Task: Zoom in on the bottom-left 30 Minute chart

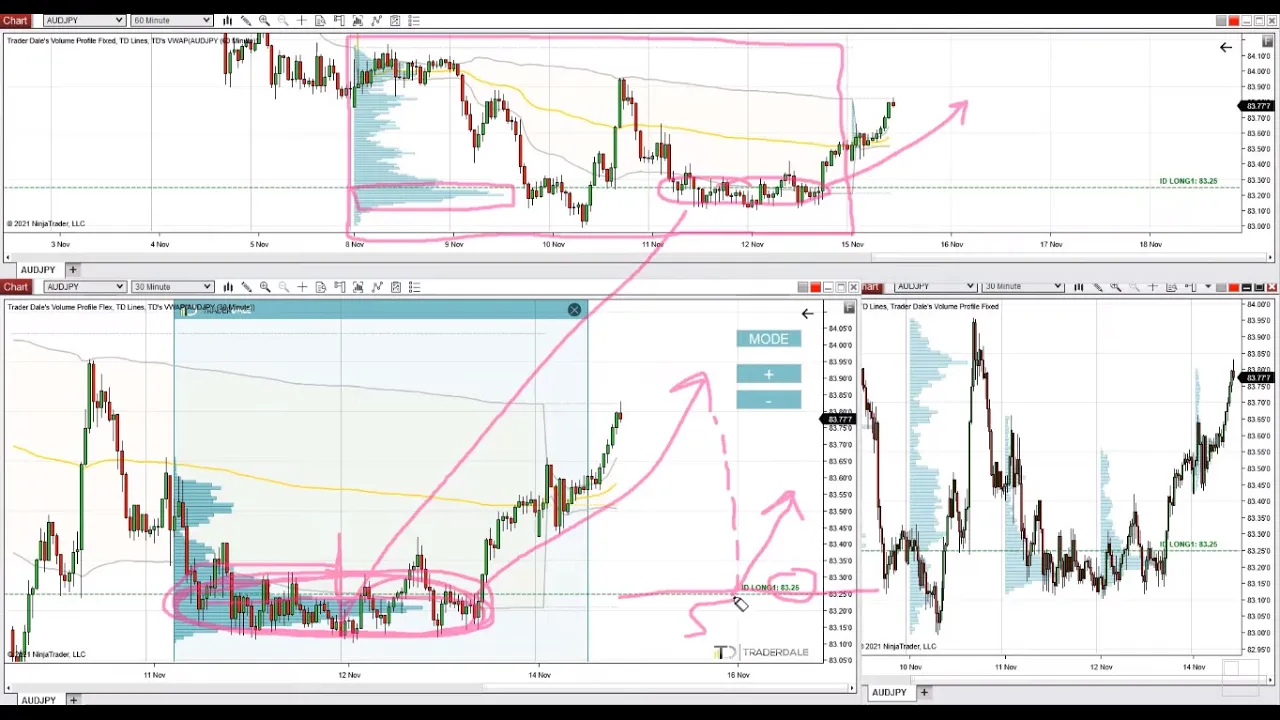Action: 264,287
